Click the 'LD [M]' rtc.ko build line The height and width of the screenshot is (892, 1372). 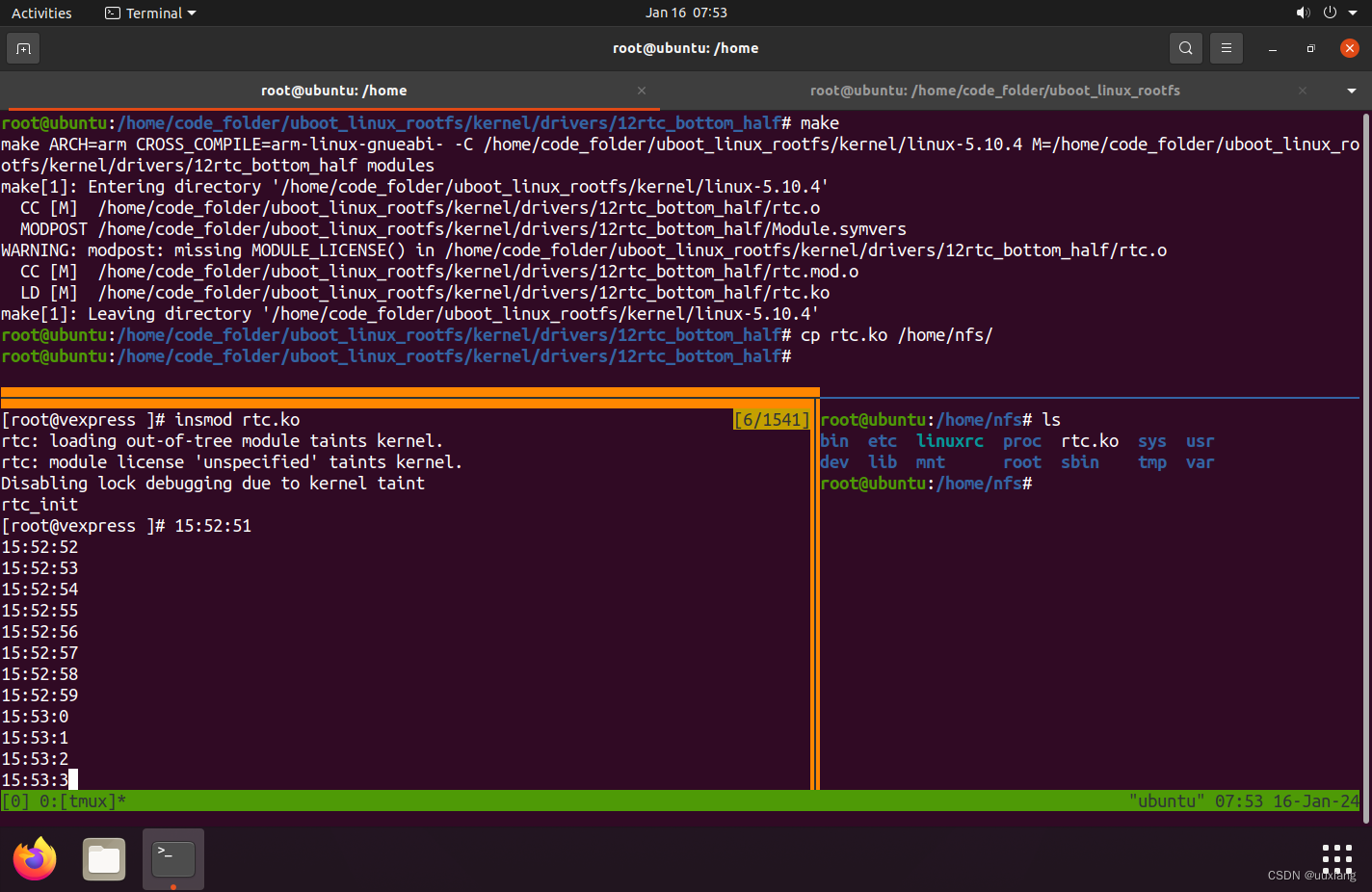pyautogui.click(x=425, y=293)
